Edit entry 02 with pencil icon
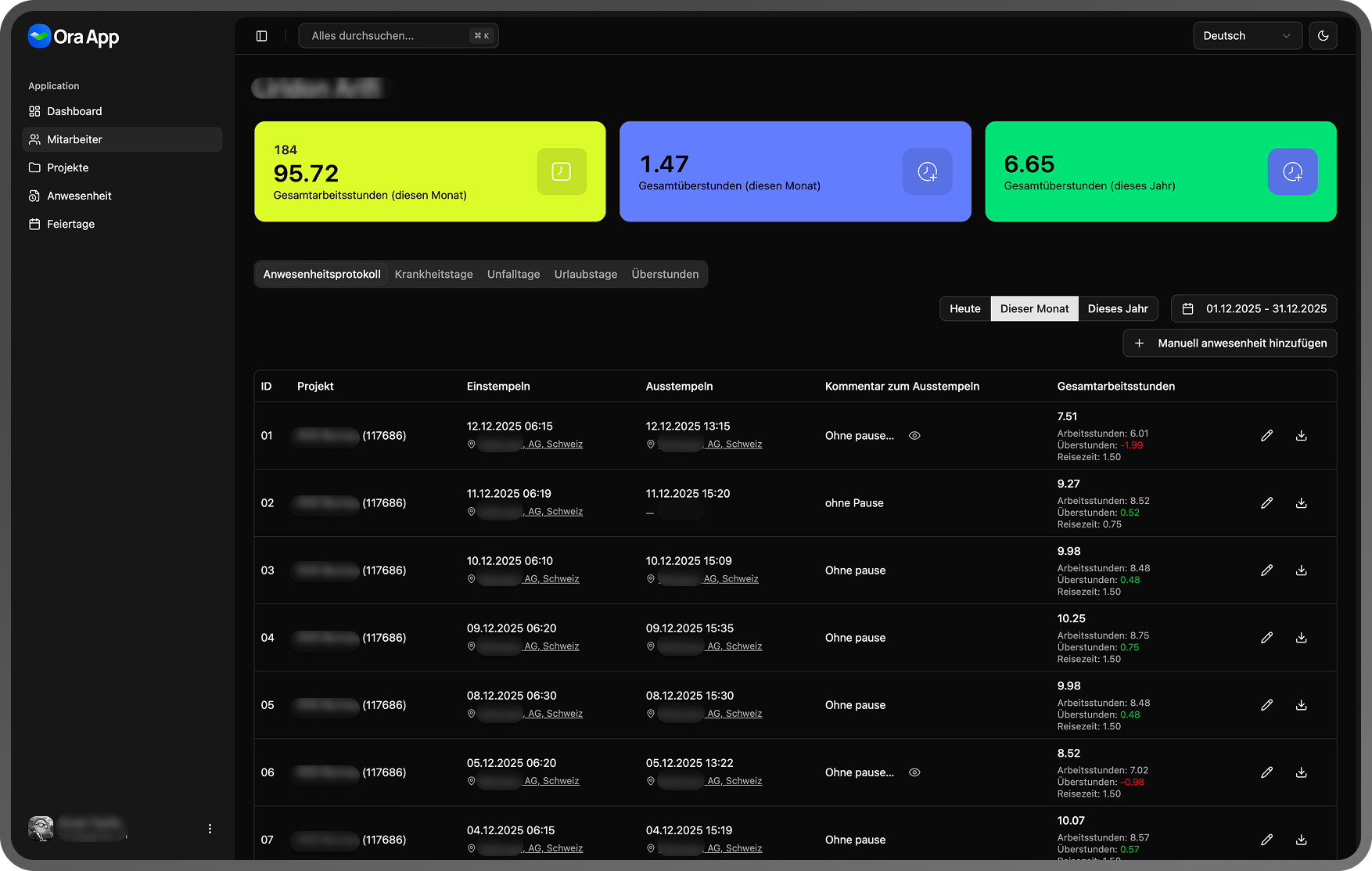This screenshot has width=1372, height=871. pyautogui.click(x=1266, y=503)
